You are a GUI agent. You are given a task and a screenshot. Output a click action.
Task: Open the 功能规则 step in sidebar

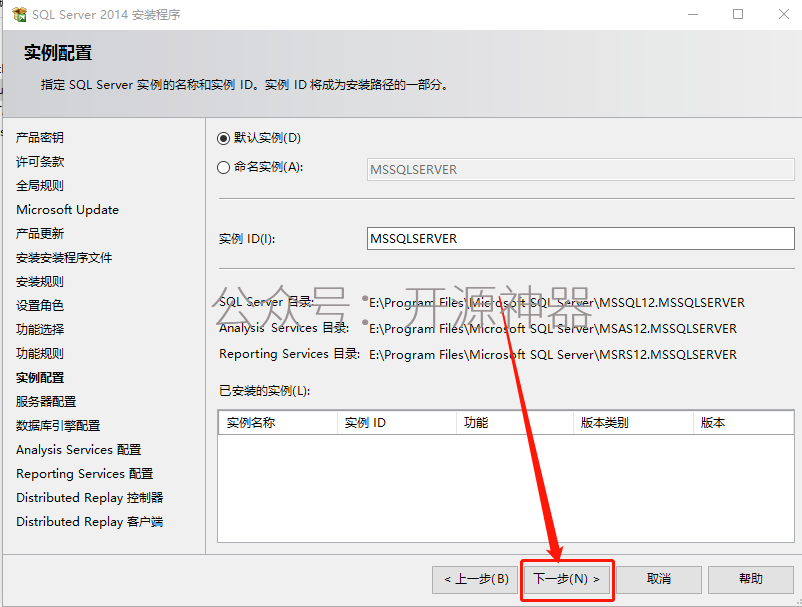(40, 354)
